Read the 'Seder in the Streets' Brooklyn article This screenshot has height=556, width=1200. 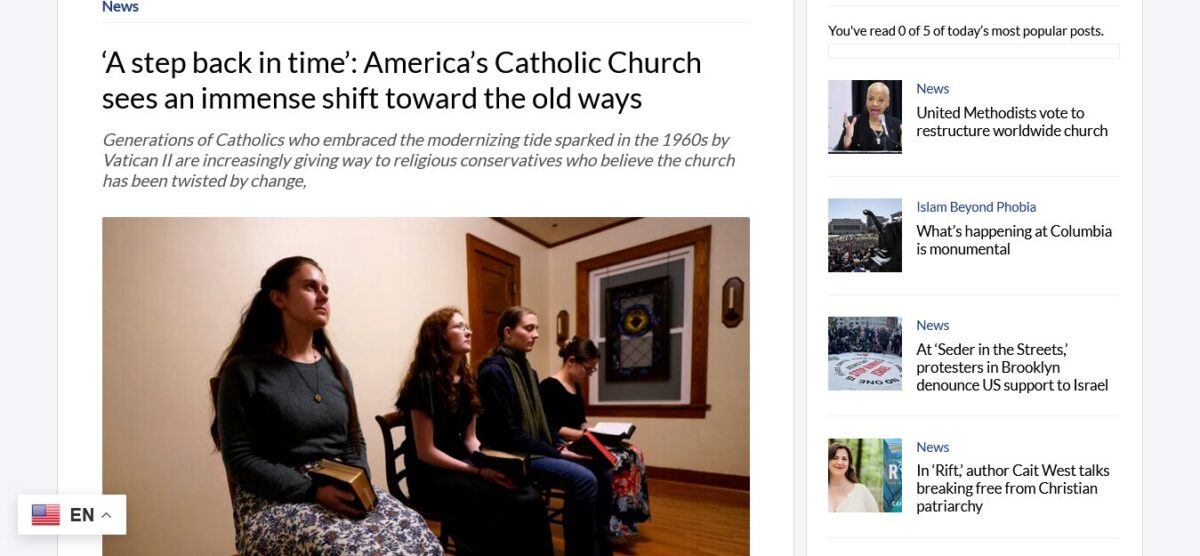click(1012, 367)
